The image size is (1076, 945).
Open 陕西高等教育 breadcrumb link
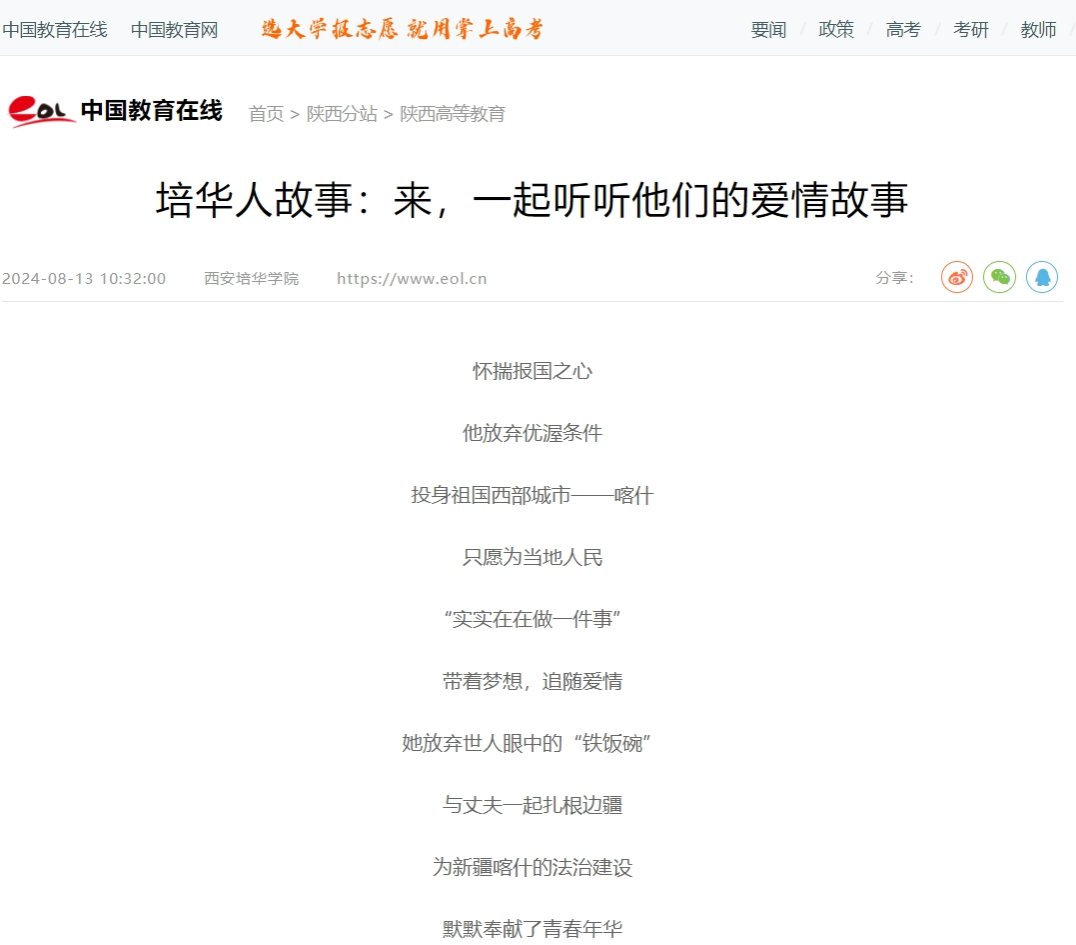pyautogui.click(x=453, y=114)
